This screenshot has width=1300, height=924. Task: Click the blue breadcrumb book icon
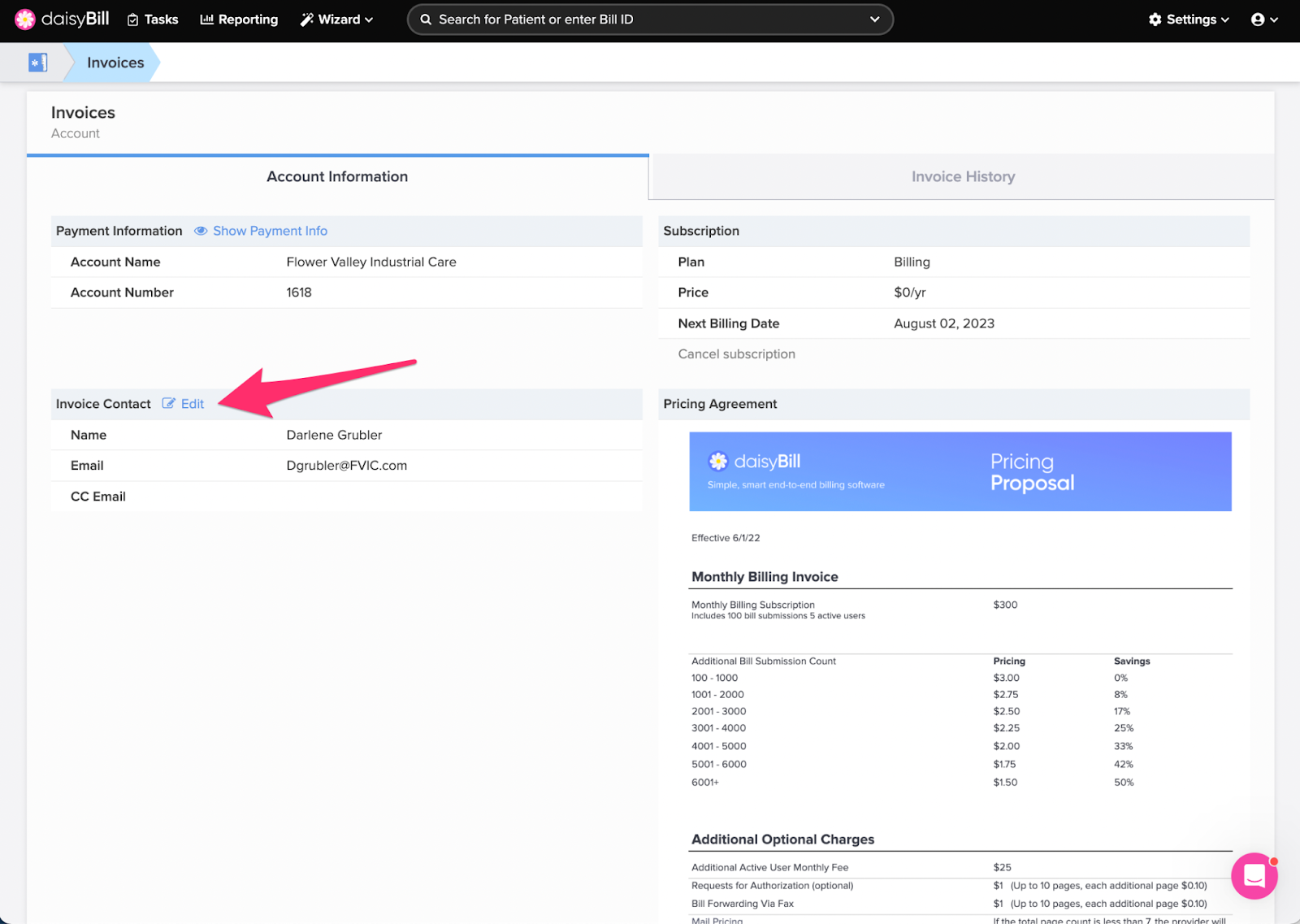click(x=37, y=61)
